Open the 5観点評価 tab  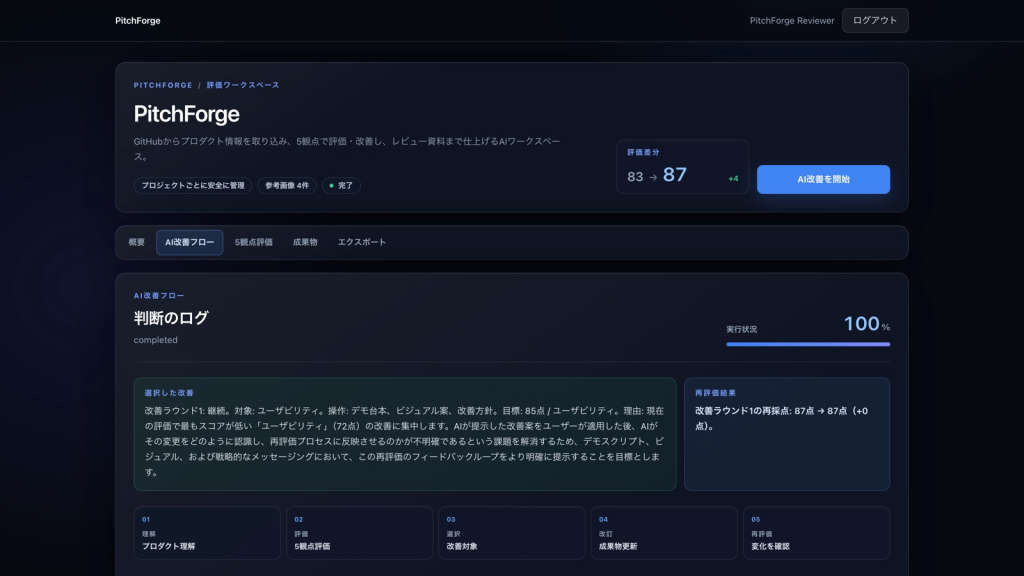[253, 242]
